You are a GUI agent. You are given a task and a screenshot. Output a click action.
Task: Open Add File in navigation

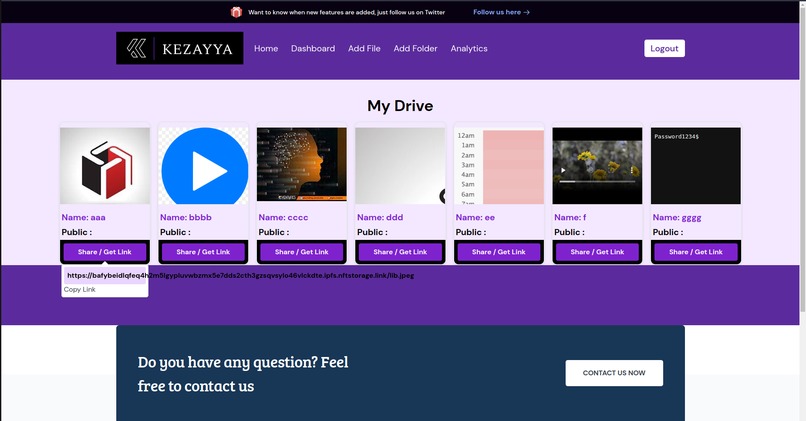(364, 48)
